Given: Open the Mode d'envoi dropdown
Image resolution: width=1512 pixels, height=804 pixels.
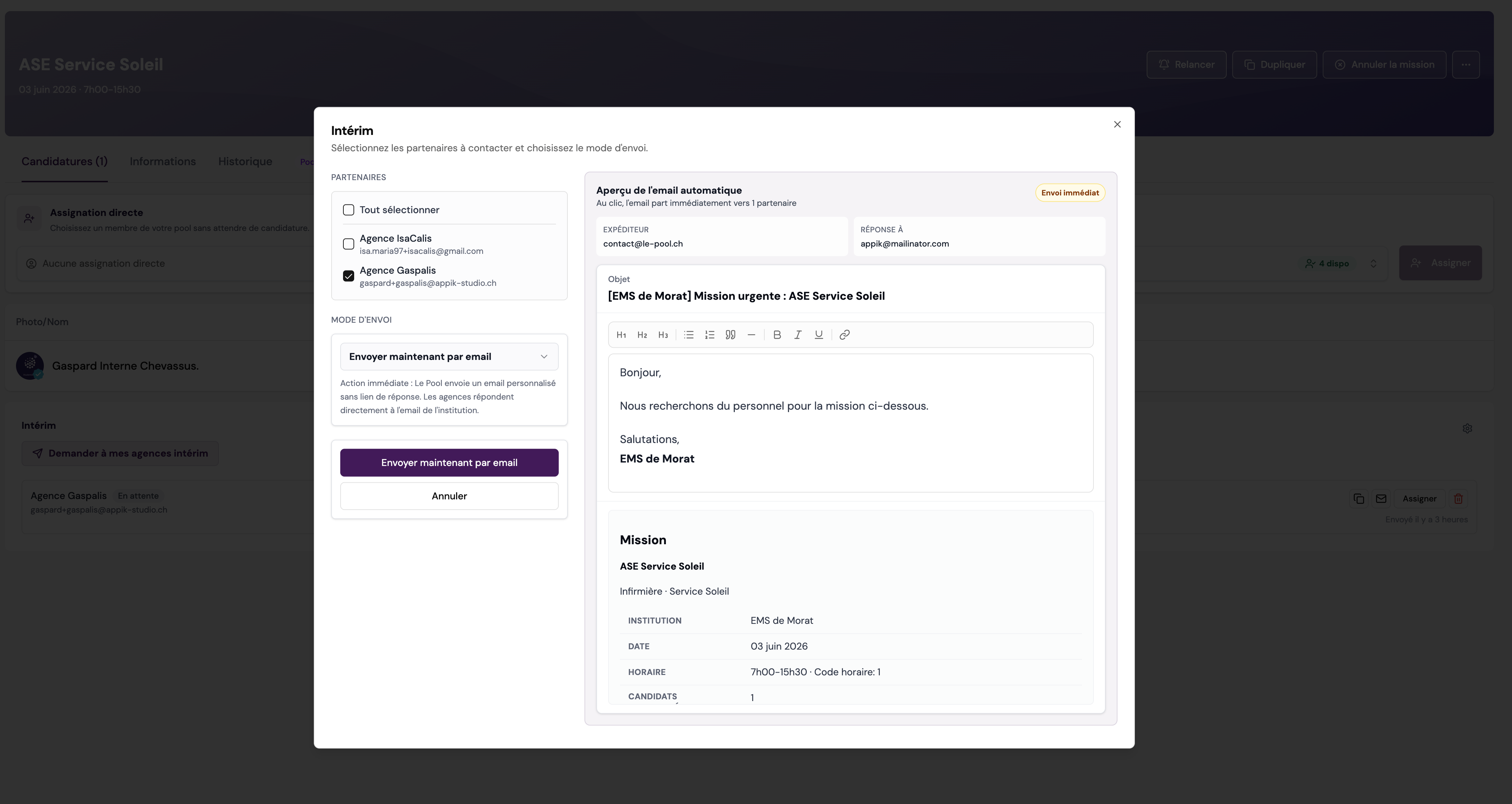Looking at the screenshot, I should pos(449,357).
